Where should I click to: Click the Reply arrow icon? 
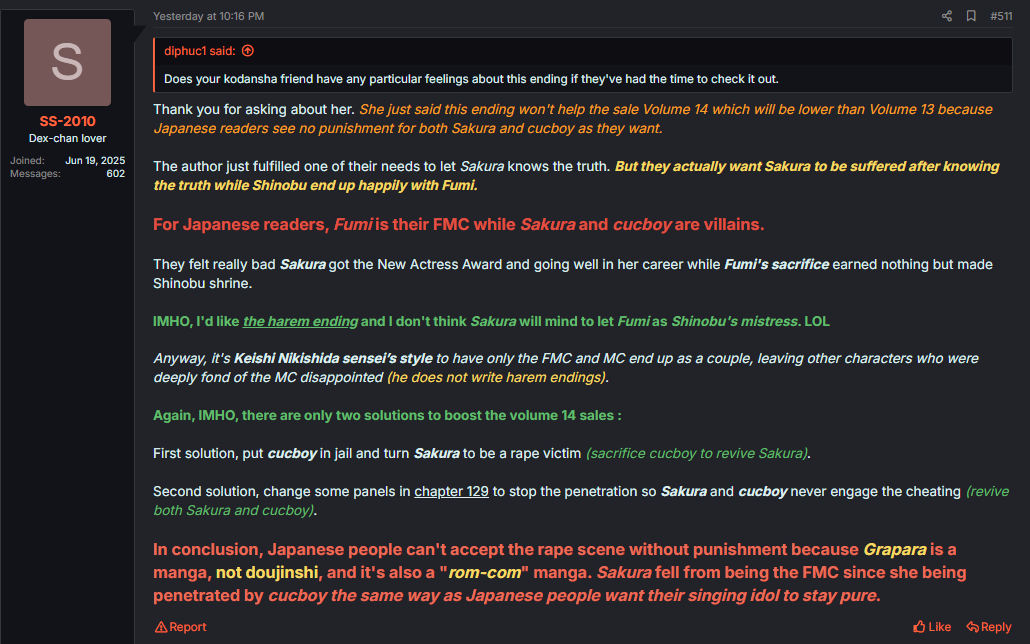pyautogui.click(x=972, y=627)
